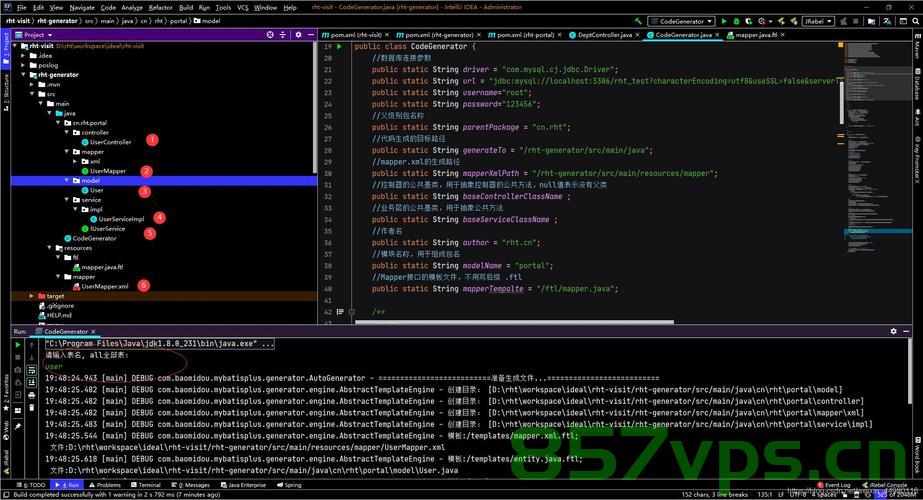Close the CodeGenerator.java editor tab
The image size is (923, 500).
(x=718, y=35)
